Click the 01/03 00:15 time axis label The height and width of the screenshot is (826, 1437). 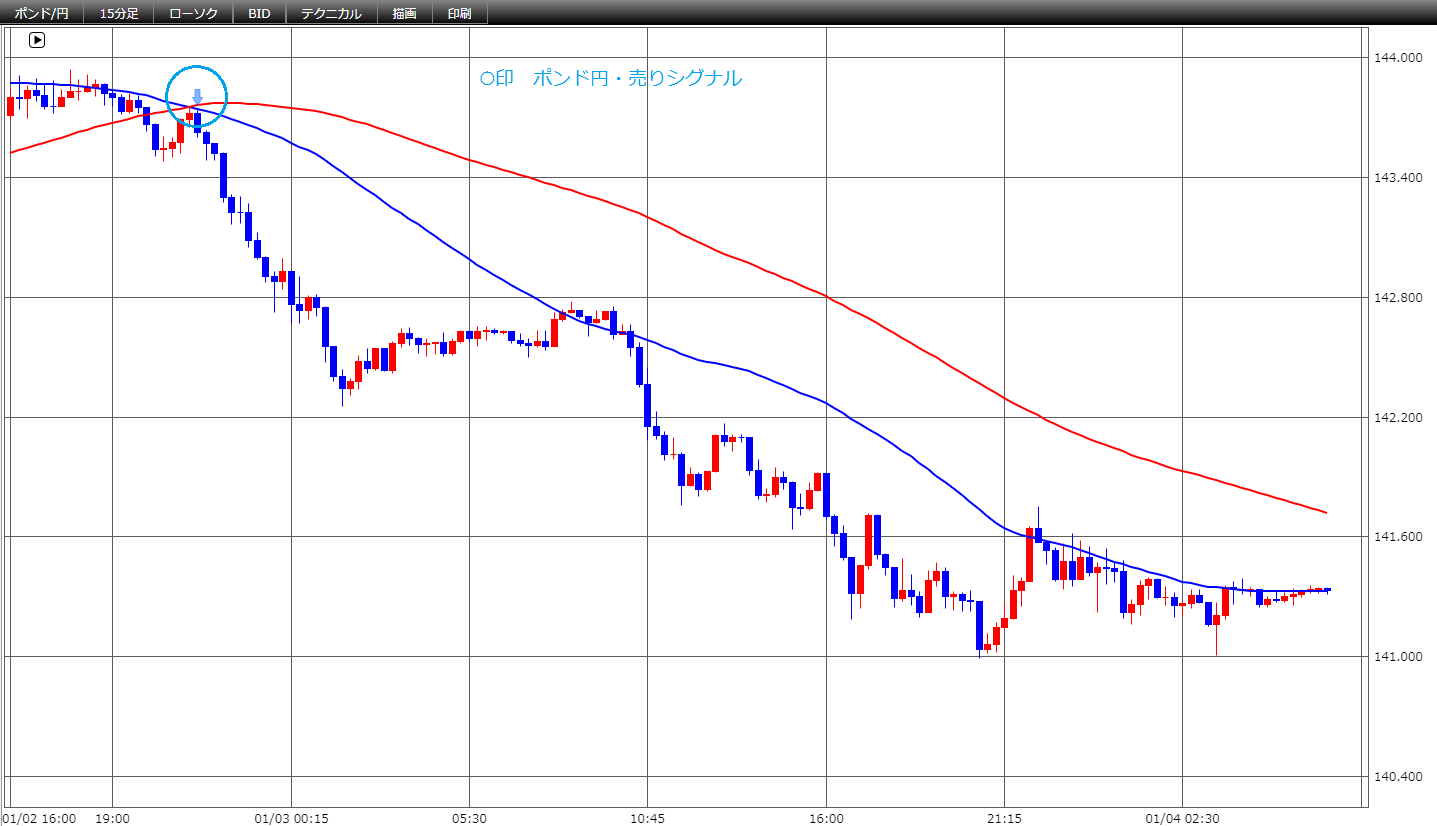[x=291, y=818]
